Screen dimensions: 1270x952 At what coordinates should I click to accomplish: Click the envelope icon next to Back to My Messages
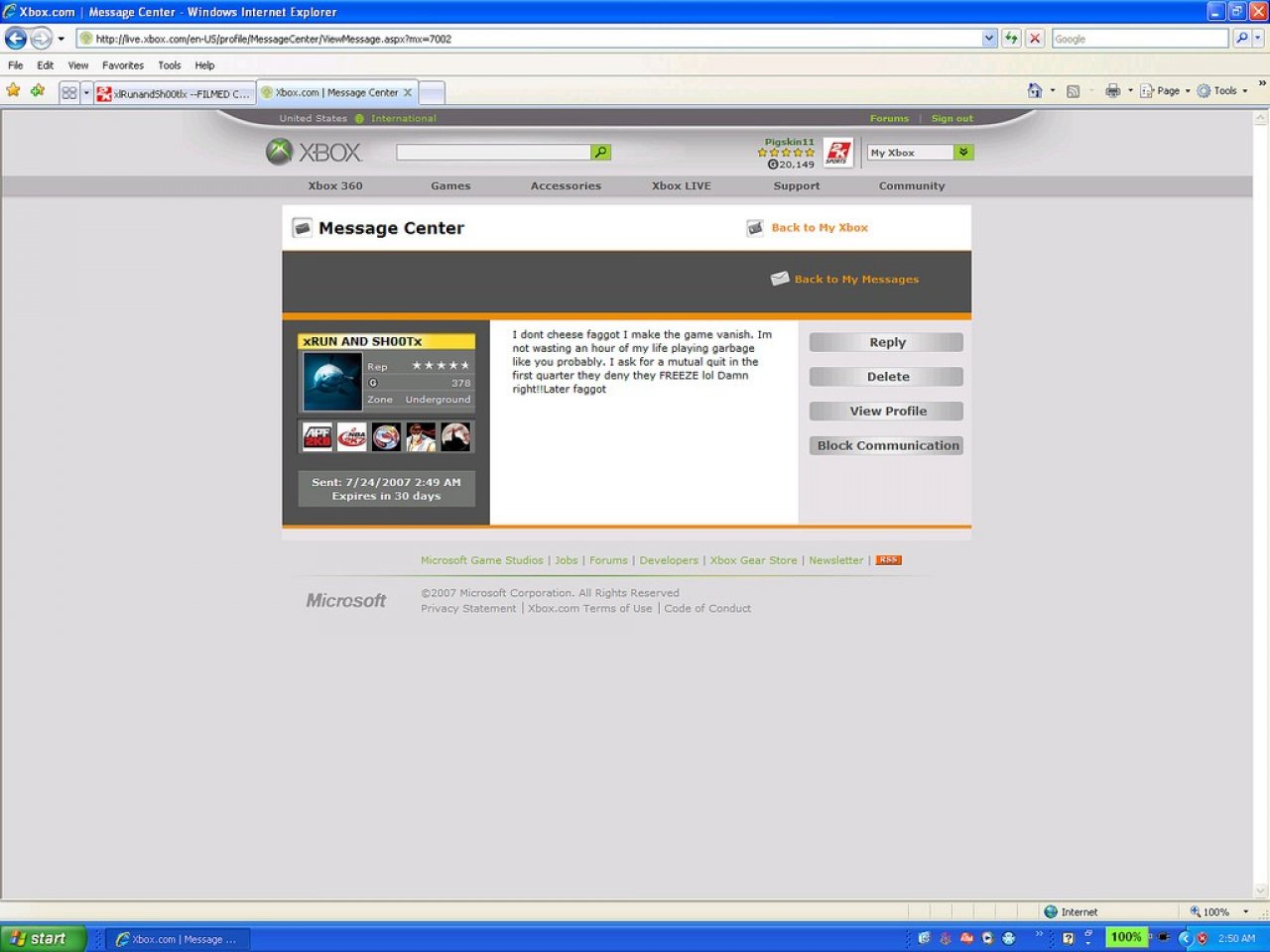780,279
